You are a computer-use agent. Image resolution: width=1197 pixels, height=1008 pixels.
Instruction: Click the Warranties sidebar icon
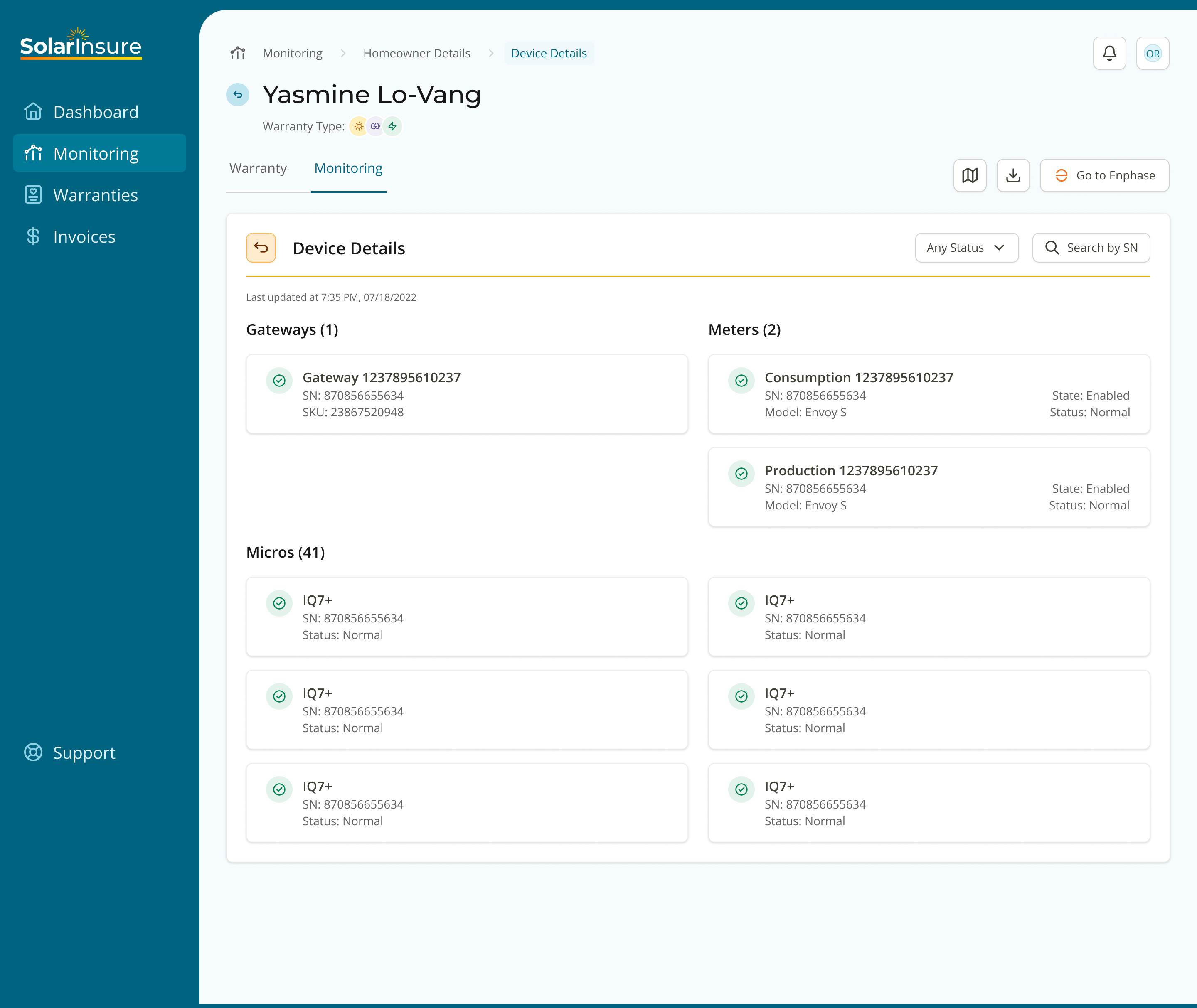point(33,195)
